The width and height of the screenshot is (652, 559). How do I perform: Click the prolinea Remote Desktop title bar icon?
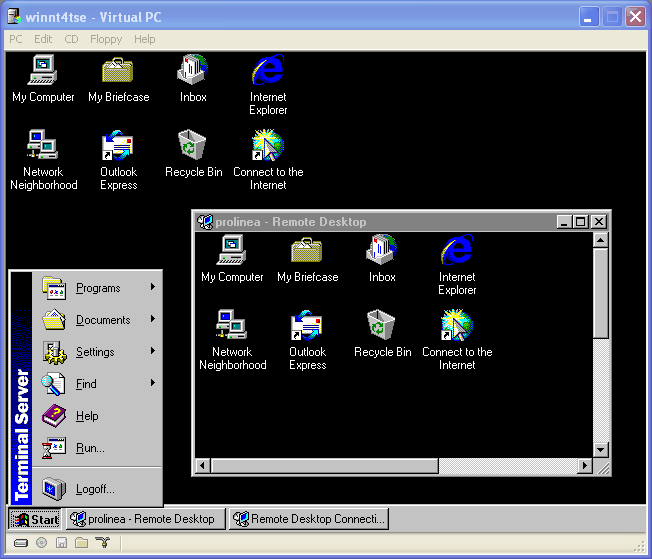click(x=205, y=222)
